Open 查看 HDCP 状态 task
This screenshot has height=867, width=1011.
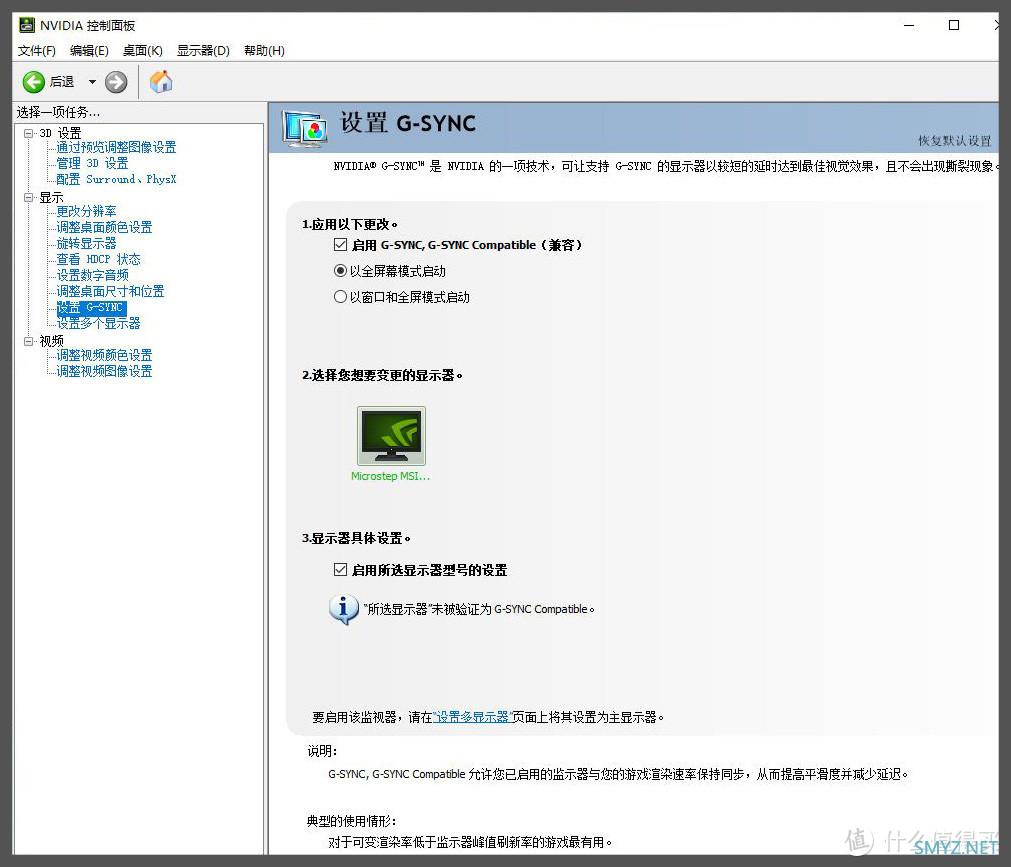[x=99, y=259]
